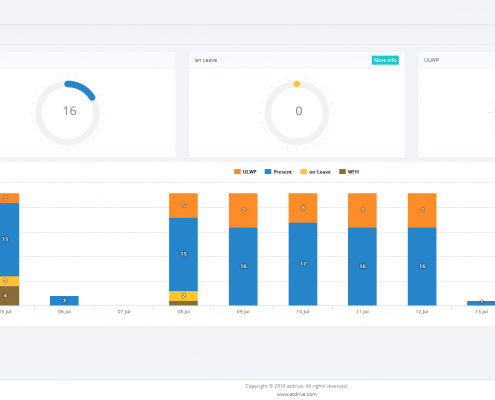
Task: Click the "10 Jul" axis label
Action: (x=303, y=312)
